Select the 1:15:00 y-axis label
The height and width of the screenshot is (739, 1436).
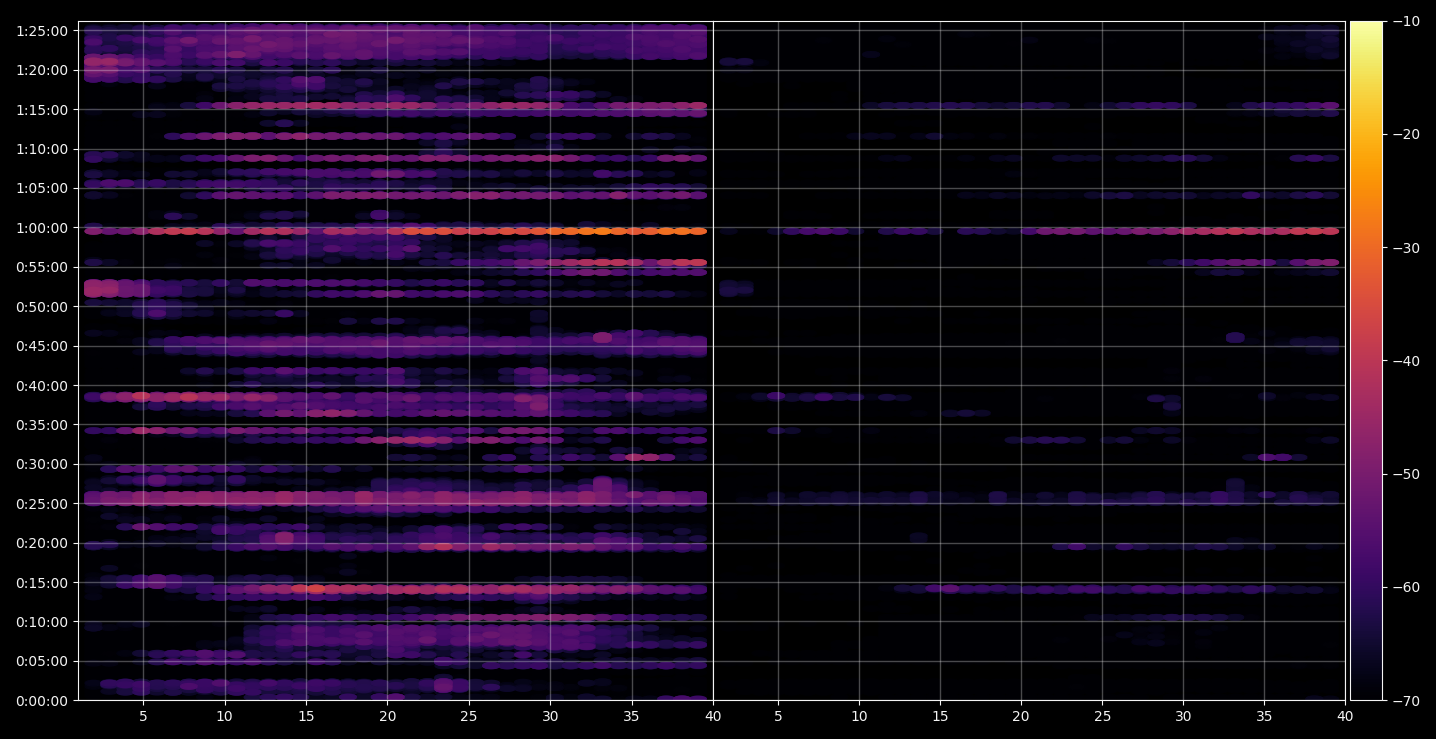click(42, 109)
